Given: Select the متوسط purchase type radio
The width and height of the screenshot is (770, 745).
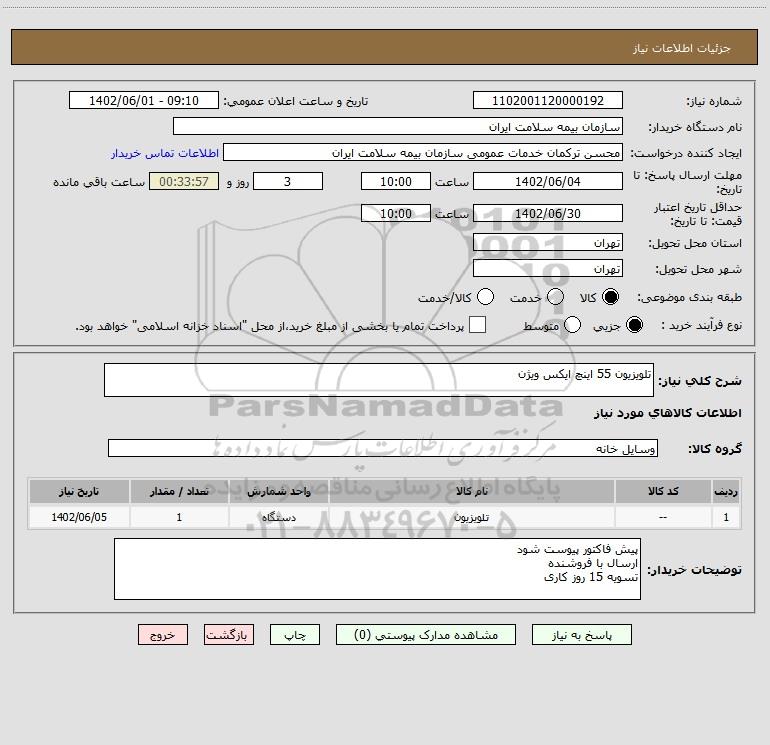Looking at the screenshot, I should 572,325.
